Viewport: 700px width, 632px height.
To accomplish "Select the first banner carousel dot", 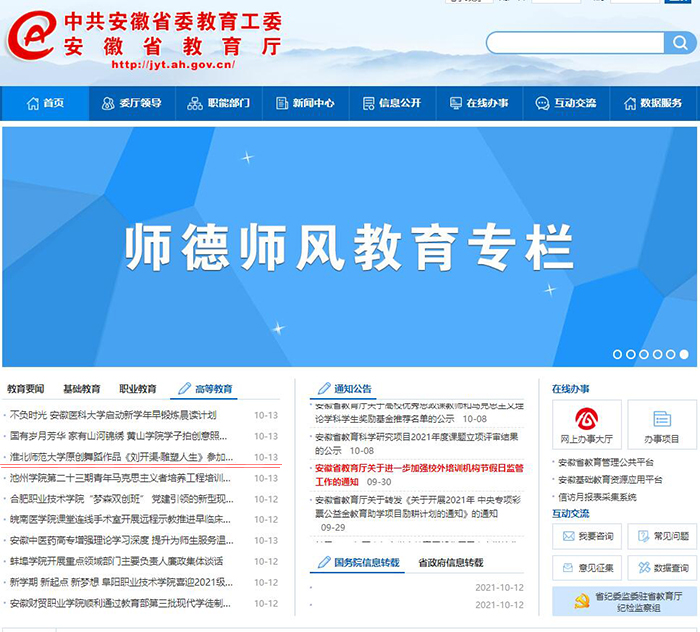I will [x=617, y=354].
